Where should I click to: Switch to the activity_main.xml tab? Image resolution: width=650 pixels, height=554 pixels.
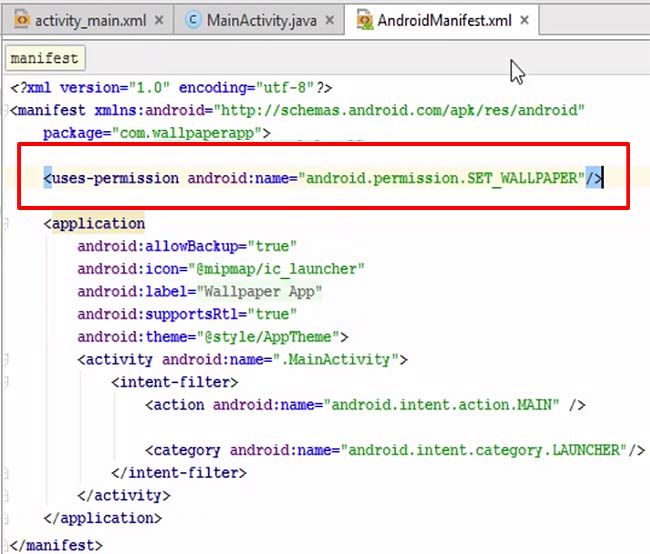[87, 20]
